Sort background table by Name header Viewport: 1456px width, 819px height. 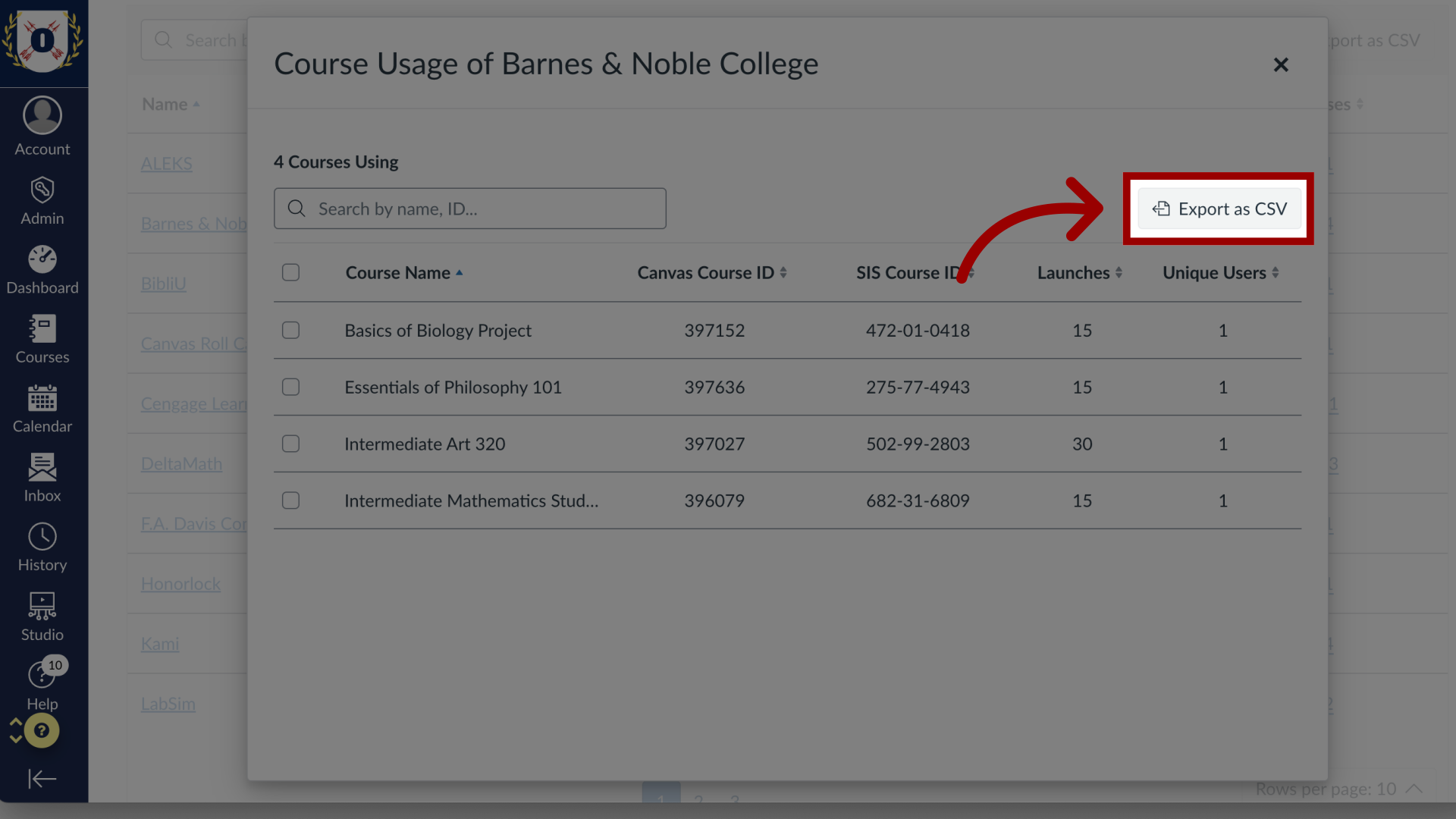tap(171, 104)
